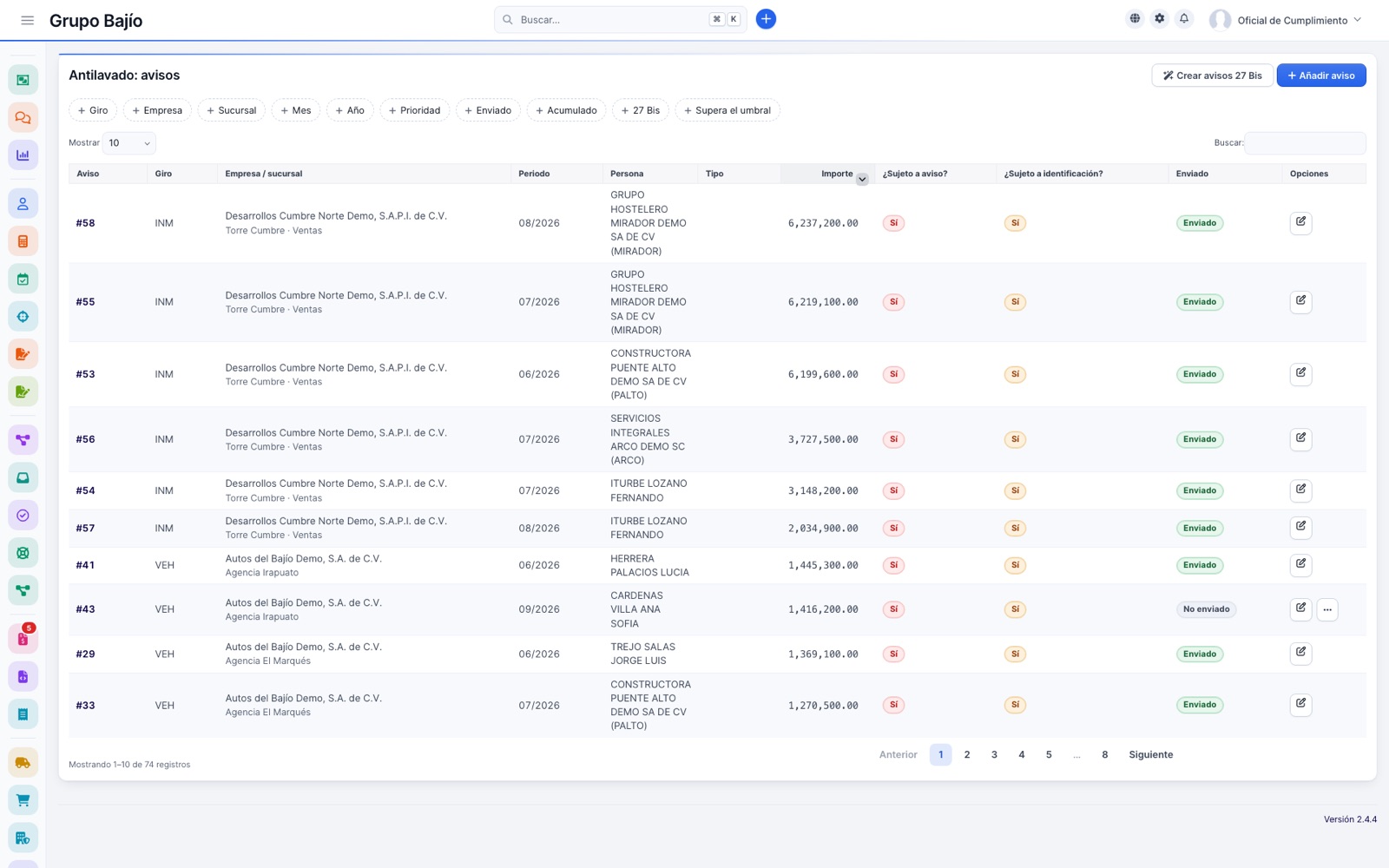Edit aviso #58 using its edit icon

[1300, 222]
